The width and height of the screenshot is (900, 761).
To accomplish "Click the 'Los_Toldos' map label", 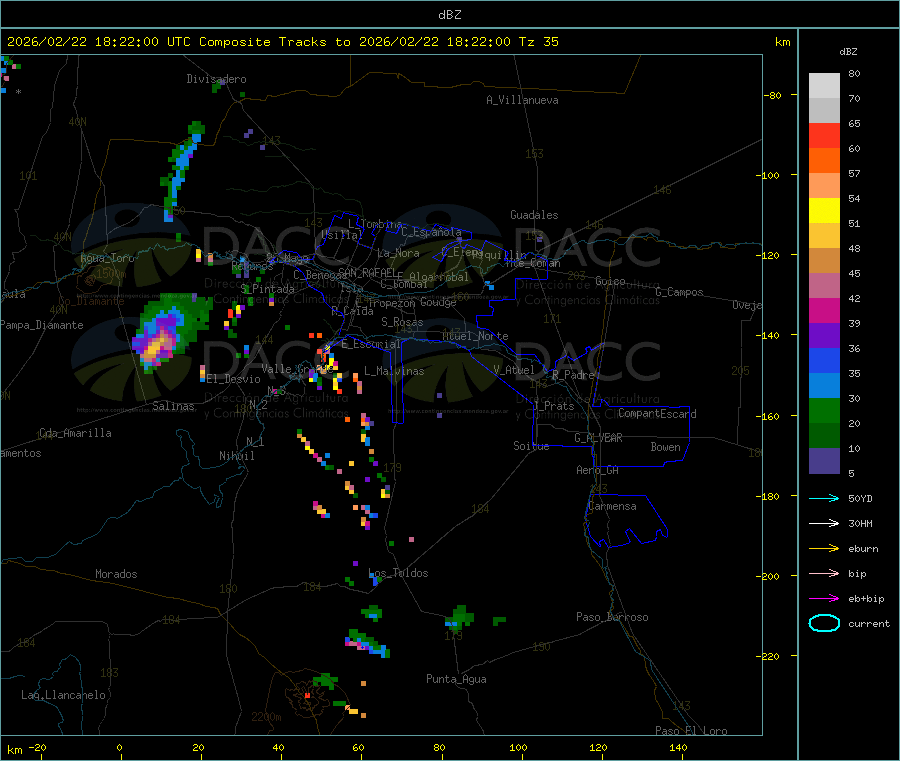I will tap(398, 573).
